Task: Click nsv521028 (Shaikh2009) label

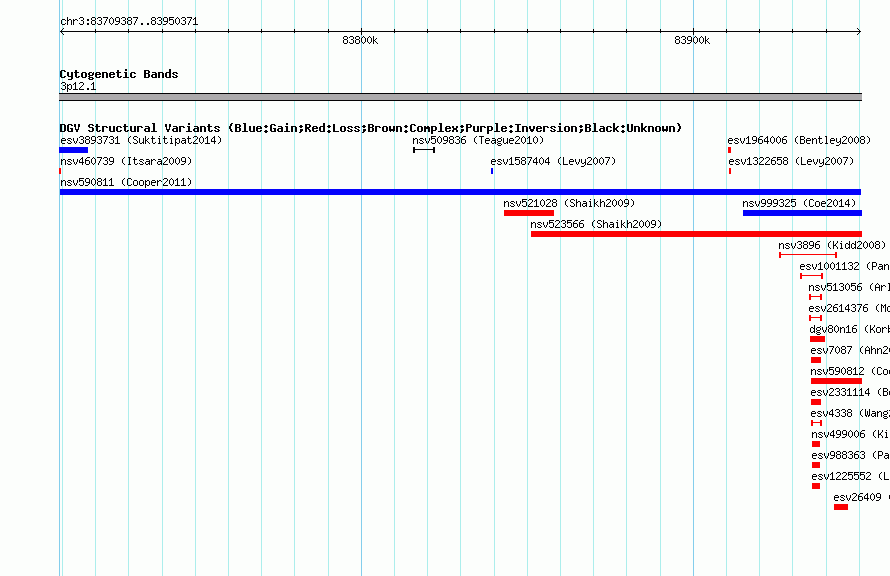Action: tap(569, 203)
